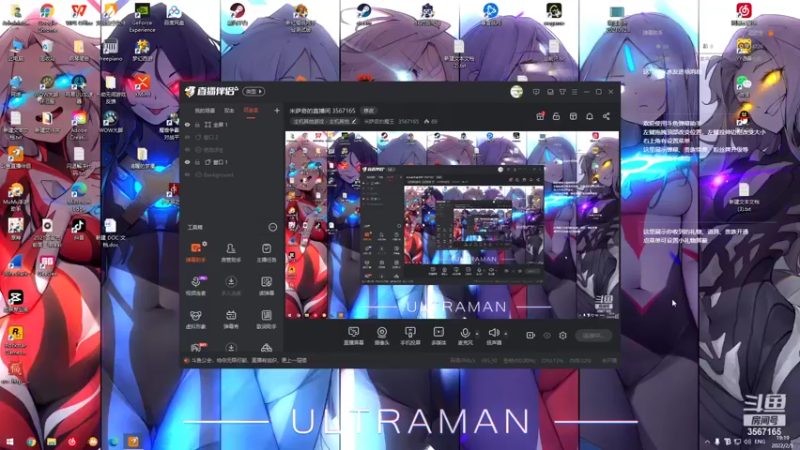
Task: Open settings gear in bottom control bar
Action: 563,335
